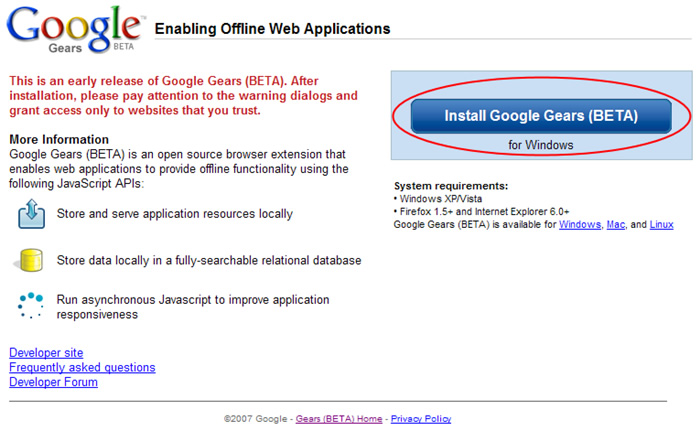Screen dimensions: 700x430
Task: Click the Google Gears BETA logo
Action: click(76, 29)
